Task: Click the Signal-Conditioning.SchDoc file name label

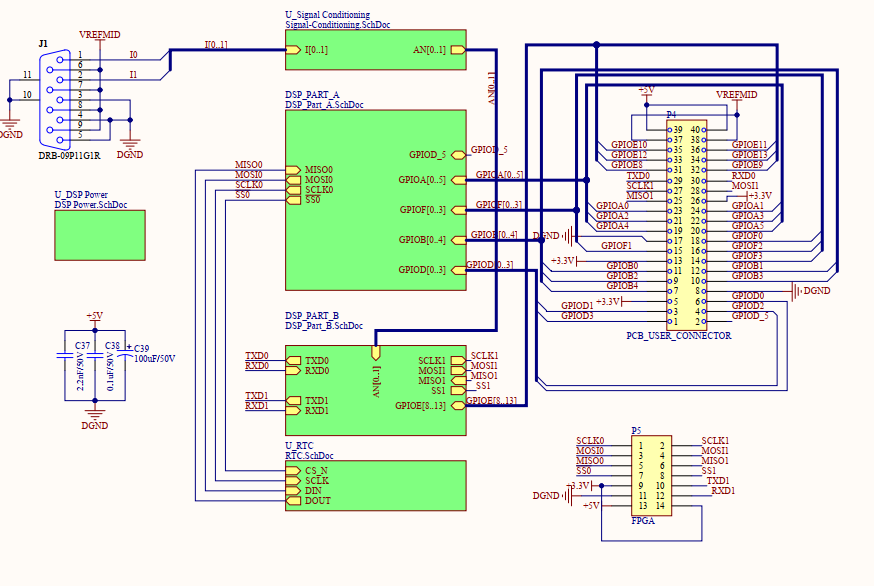Action: tap(338, 25)
